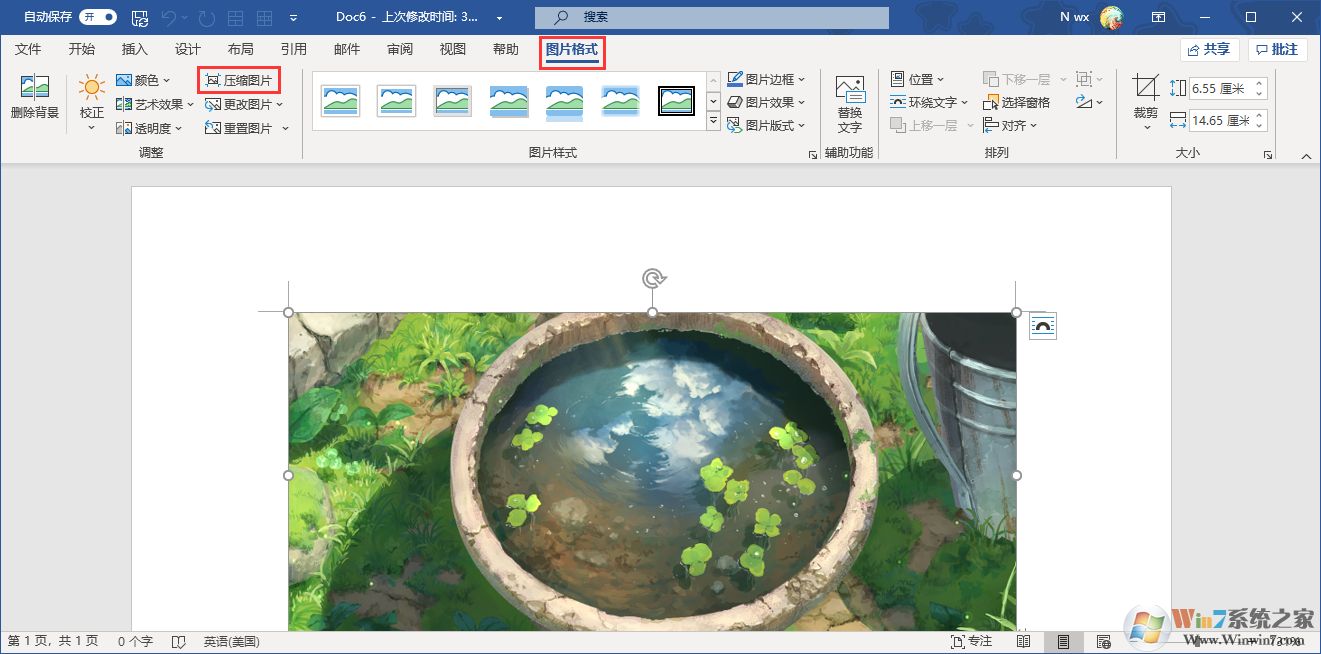Open the Alt Text (替换文字) pane

pyautogui.click(x=849, y=100)
